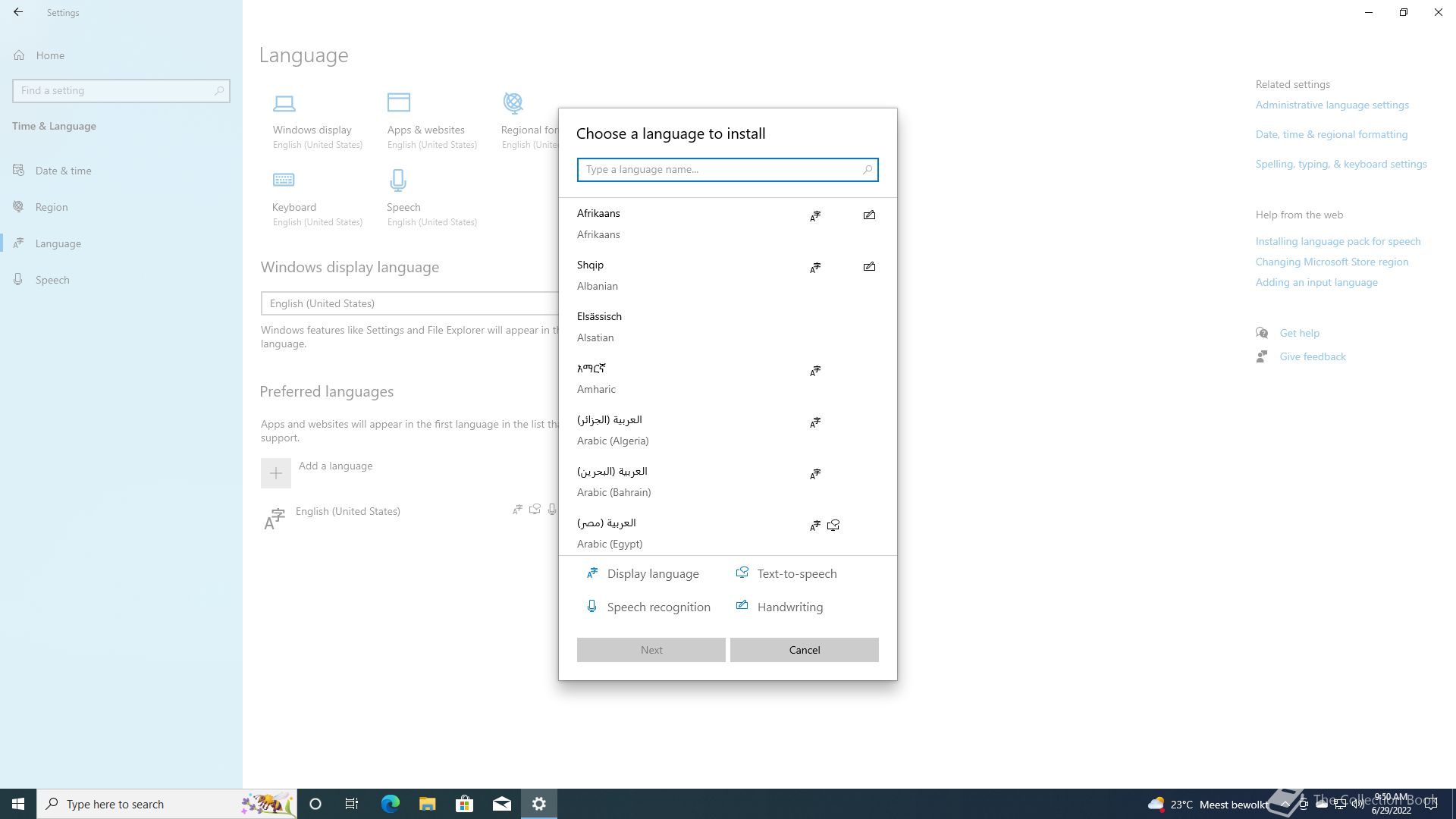Click the Keyboard language icon
The image size is (1456, 819).
point(284,180)
